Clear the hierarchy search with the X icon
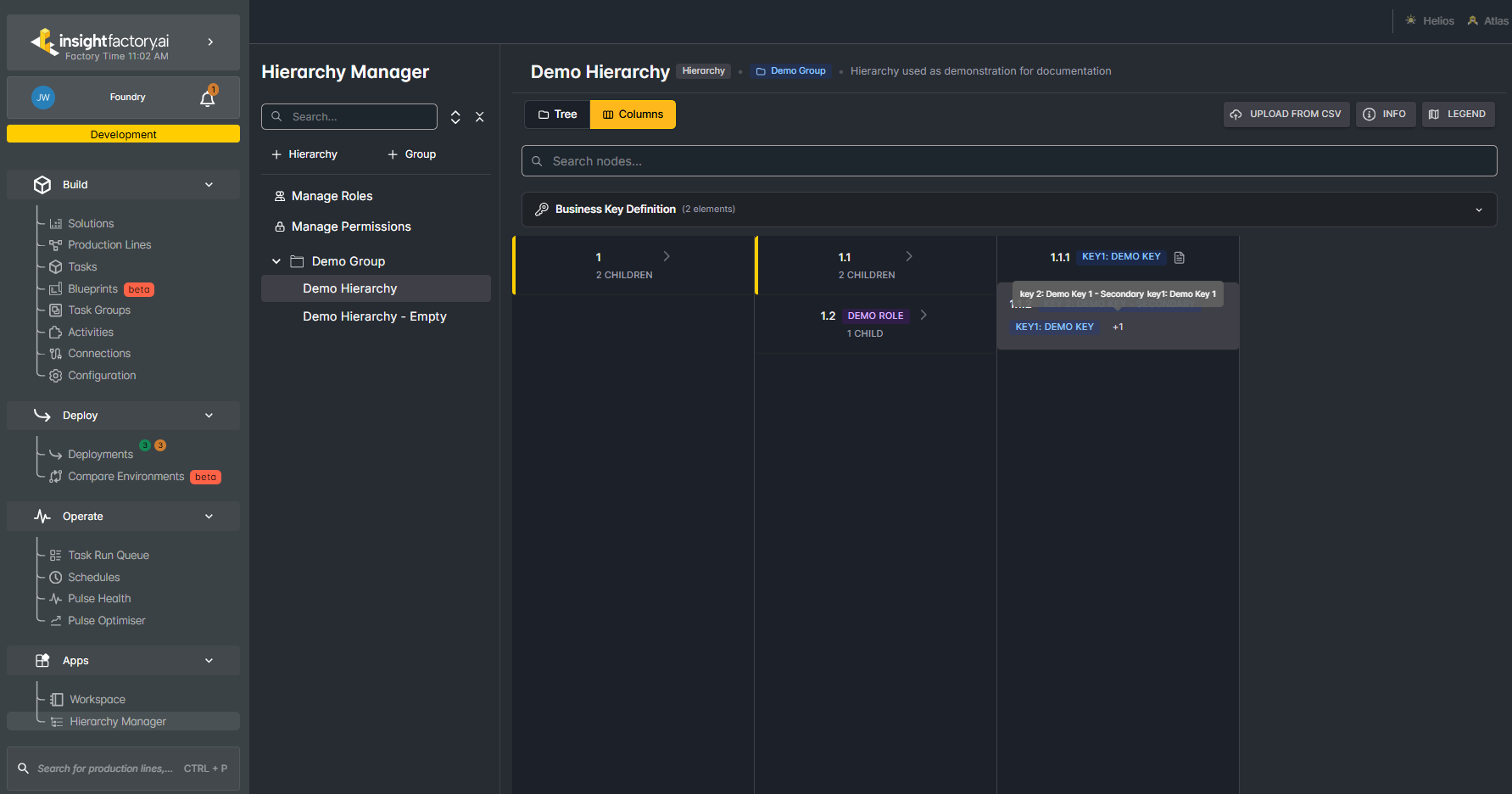Screen dimensions: 1512x794 480,117
